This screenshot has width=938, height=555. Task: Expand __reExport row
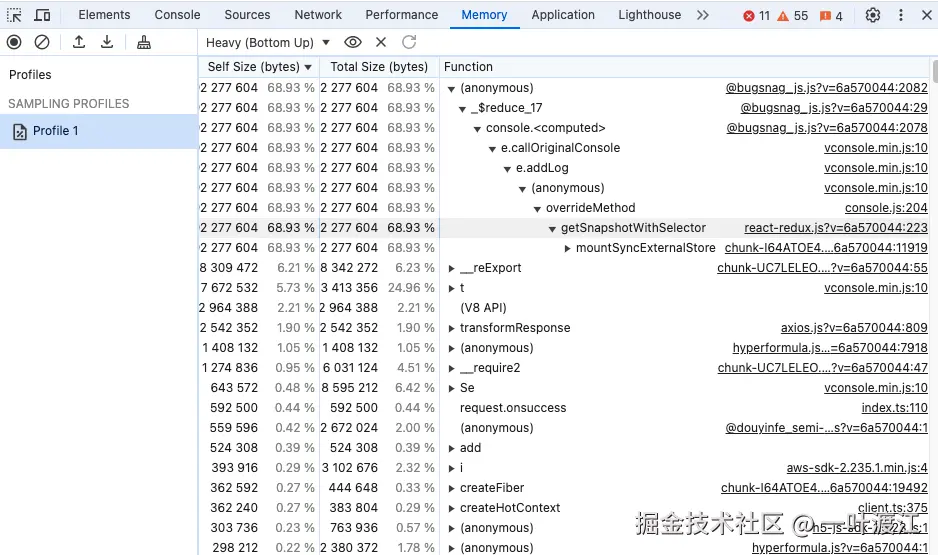[452, 269]
